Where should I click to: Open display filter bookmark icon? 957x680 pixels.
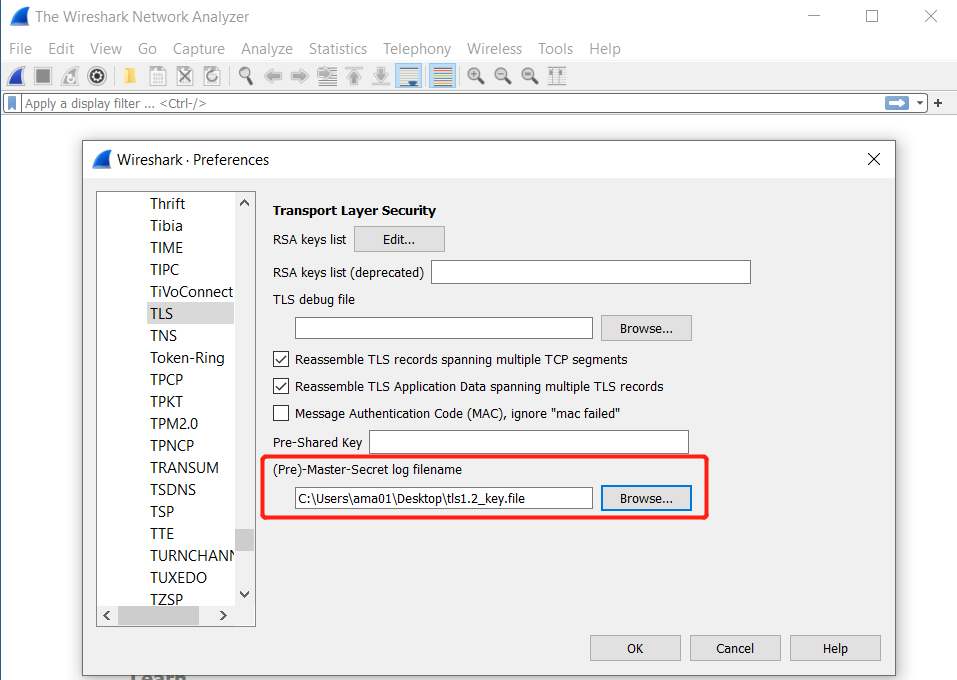[x=12, y=103]
